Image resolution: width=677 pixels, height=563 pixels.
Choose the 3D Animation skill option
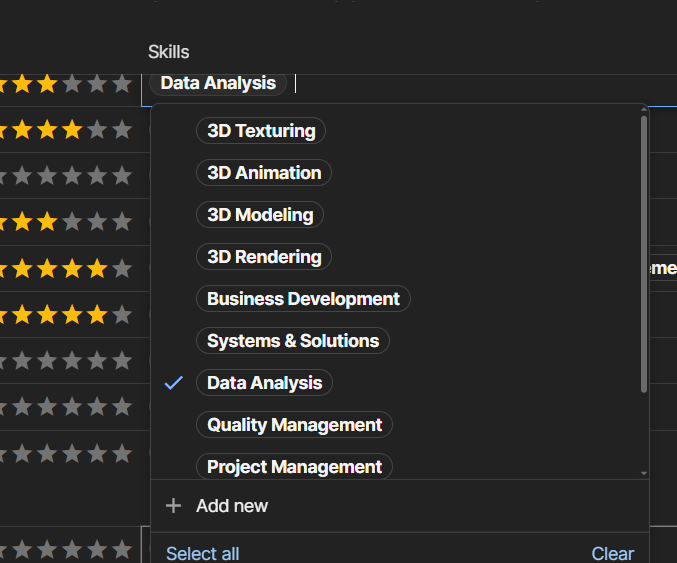click(x=264, y=173)
